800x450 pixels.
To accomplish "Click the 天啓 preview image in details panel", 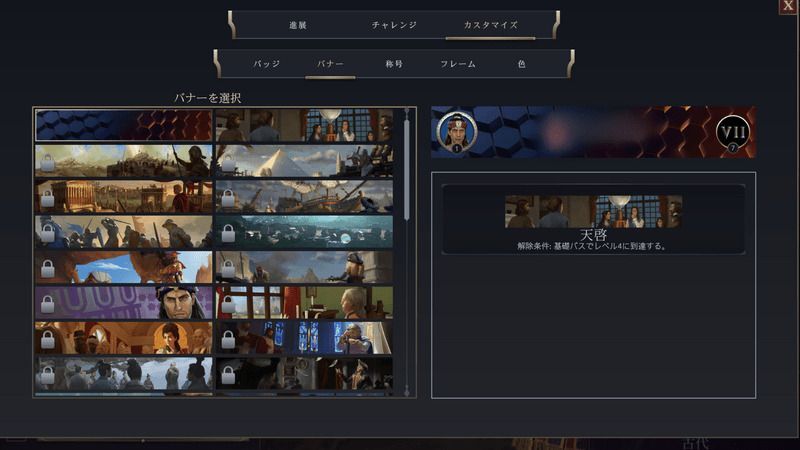I will point(593,211).
